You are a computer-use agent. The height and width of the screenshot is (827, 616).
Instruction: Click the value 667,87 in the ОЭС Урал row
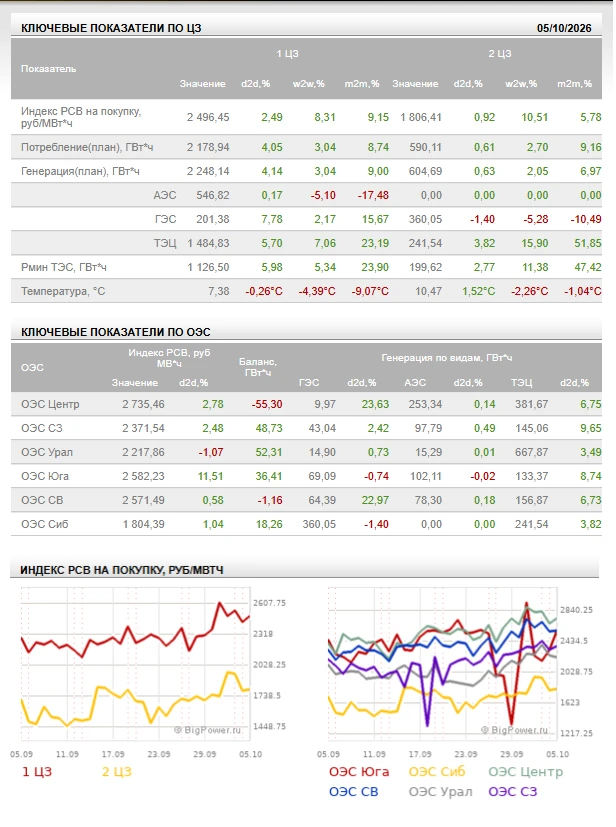[532, 453]
